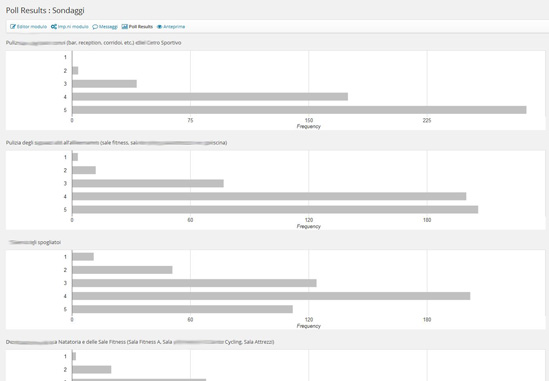Click the 75 axis value in first chart
Image resolution: width=549 pixels, height=381 pixels.
coord(190,120)
